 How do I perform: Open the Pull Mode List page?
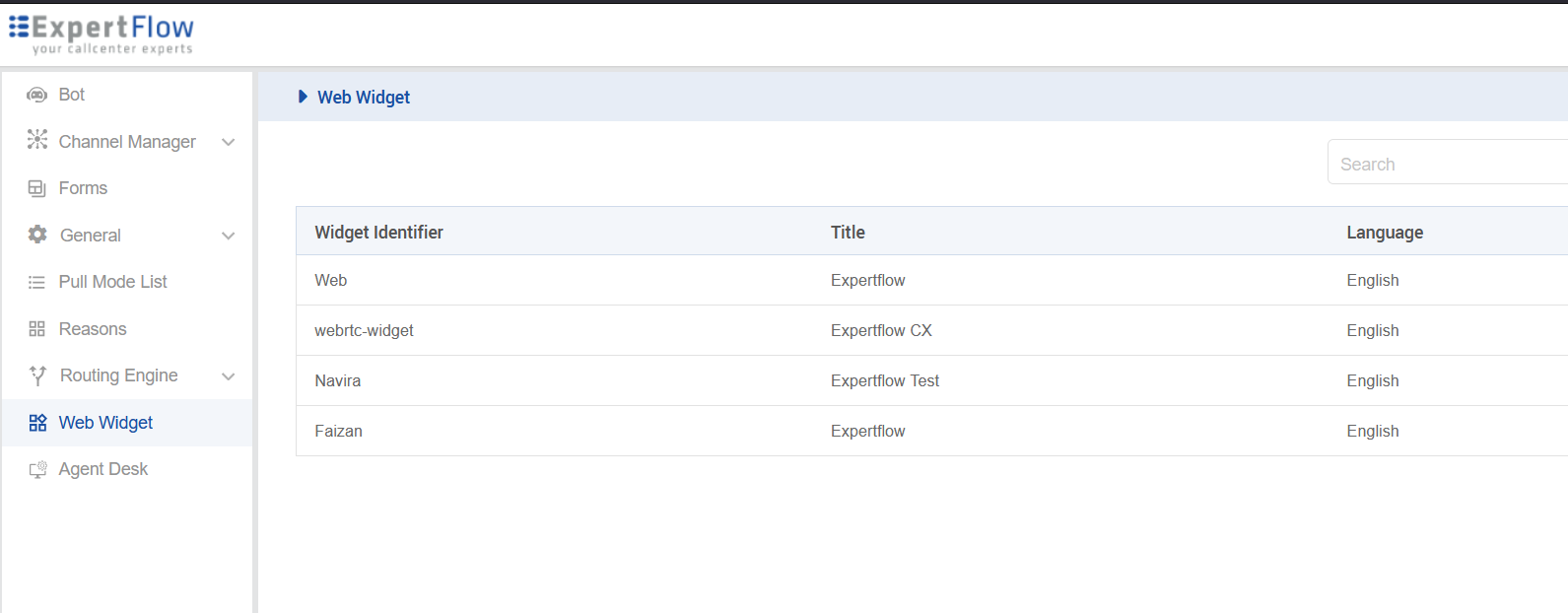pos(112,282)
